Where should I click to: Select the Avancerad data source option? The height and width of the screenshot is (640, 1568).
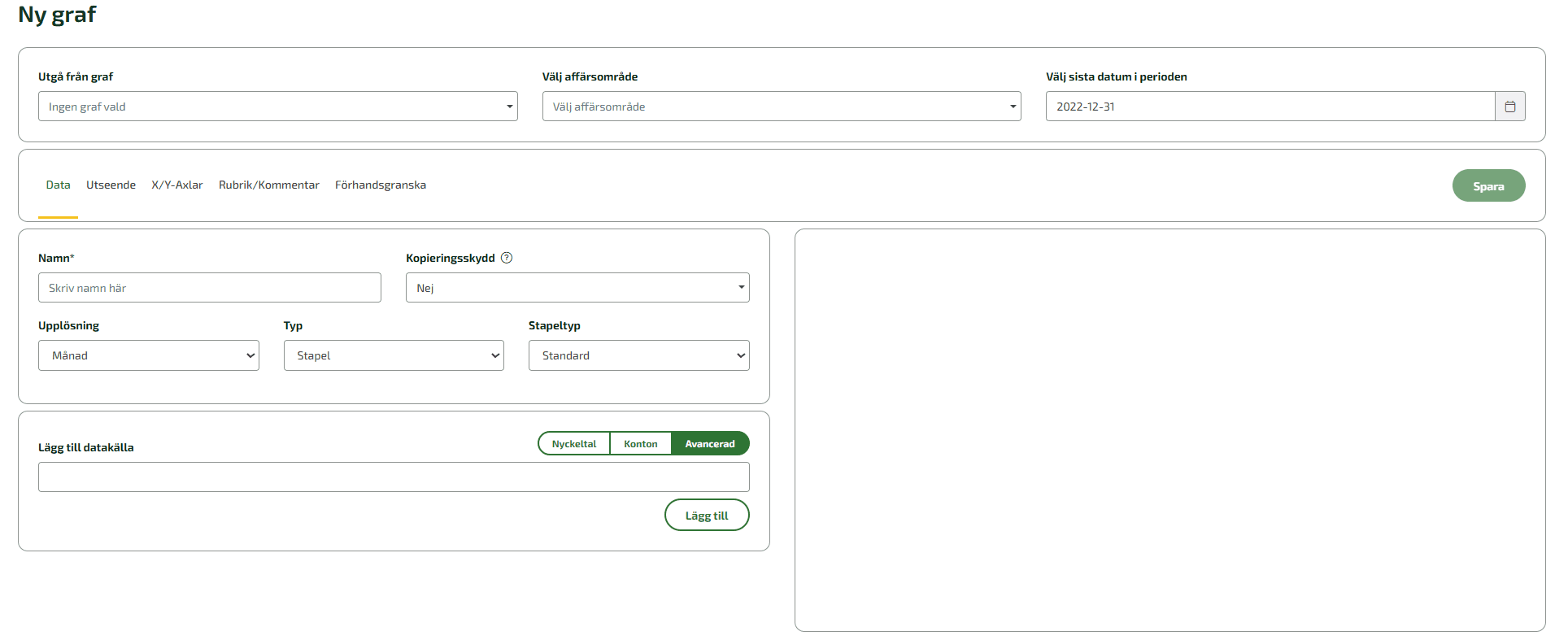tap(710, 444)
